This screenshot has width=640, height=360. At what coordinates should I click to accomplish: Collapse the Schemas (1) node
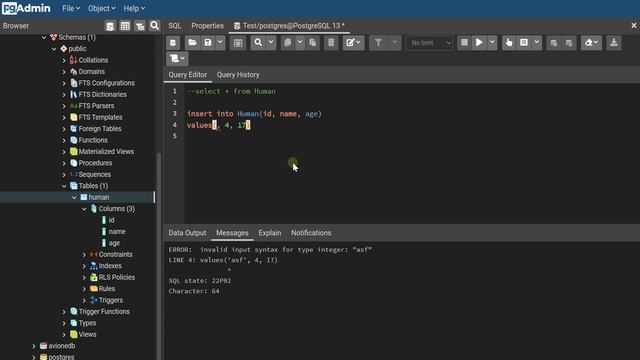[44, 38]
